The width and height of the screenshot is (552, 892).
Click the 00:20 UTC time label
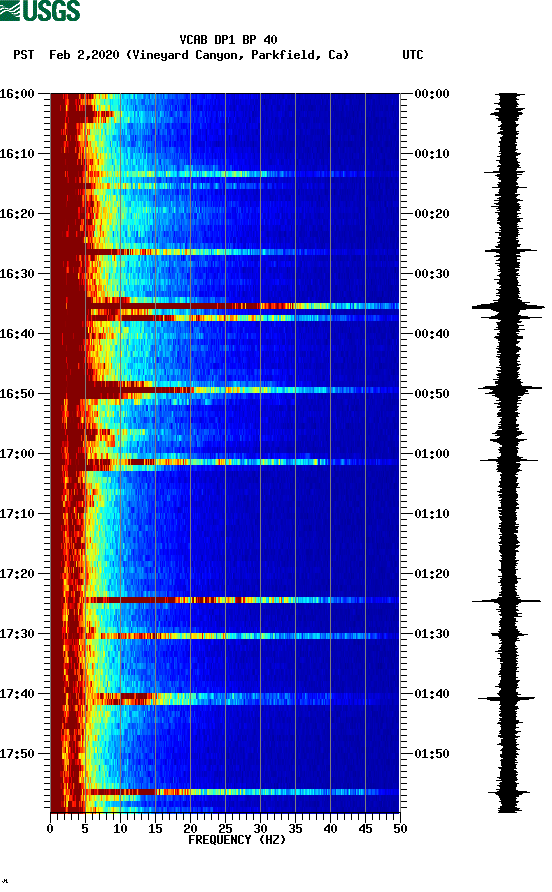point(432,214)
